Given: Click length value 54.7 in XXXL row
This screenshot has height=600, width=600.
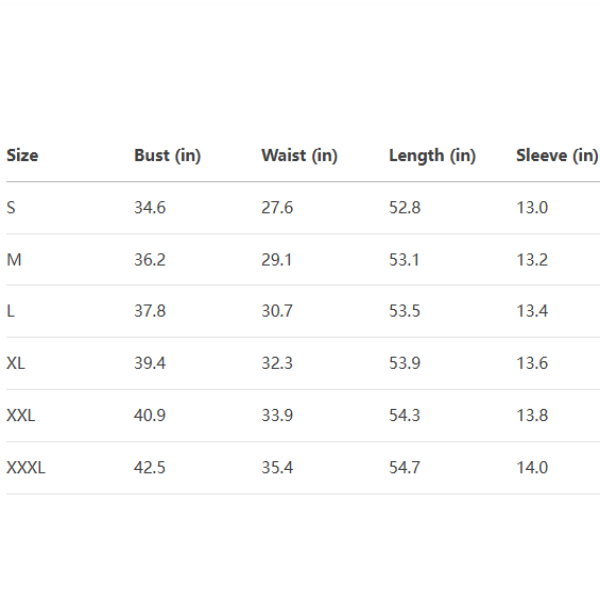Looking at the screenshot, I should point(405,467).
